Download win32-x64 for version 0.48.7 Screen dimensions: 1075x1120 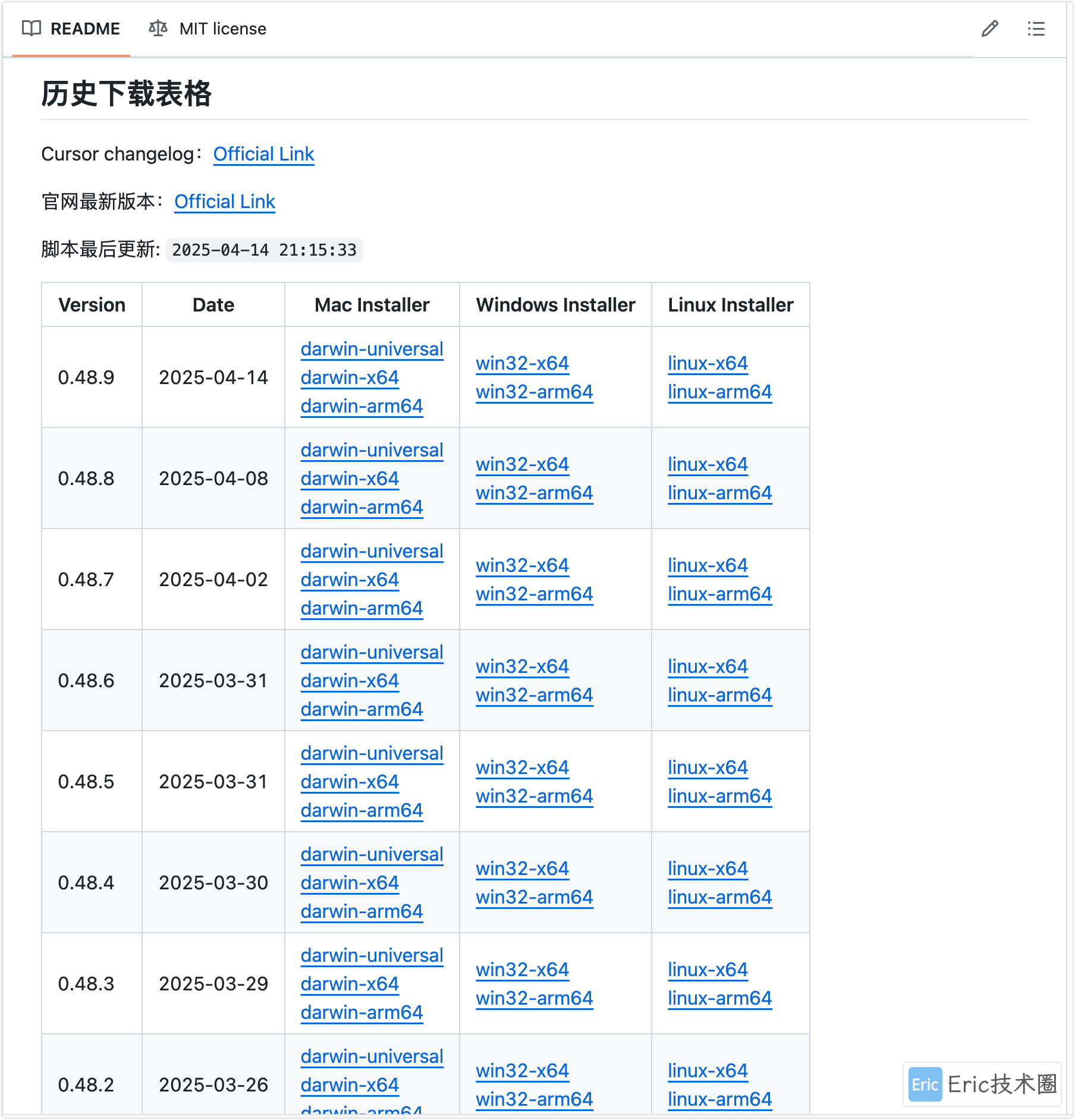click(x=522, y=565)
